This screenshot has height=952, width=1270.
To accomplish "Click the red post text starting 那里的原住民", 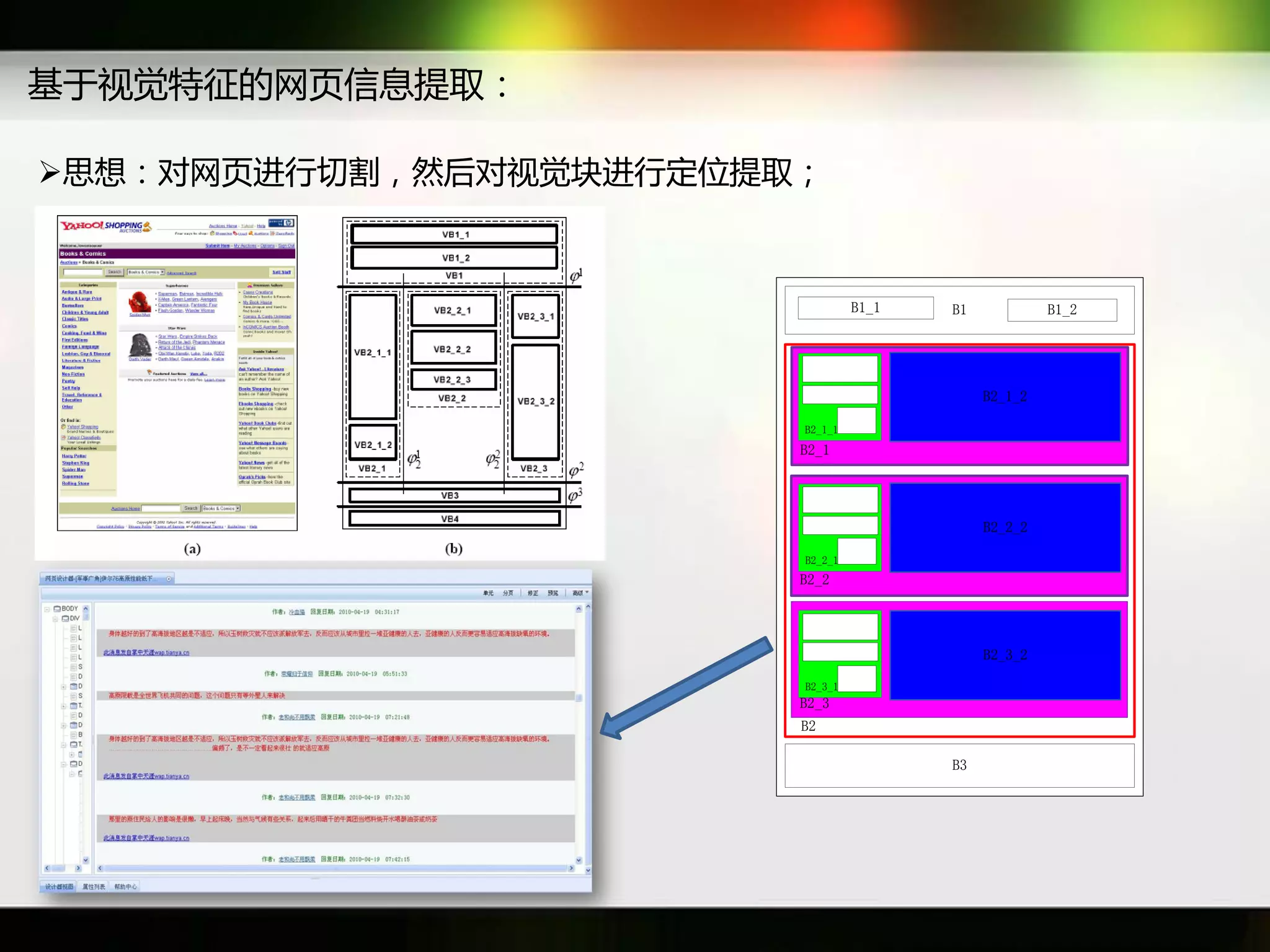I will (273, 819).
